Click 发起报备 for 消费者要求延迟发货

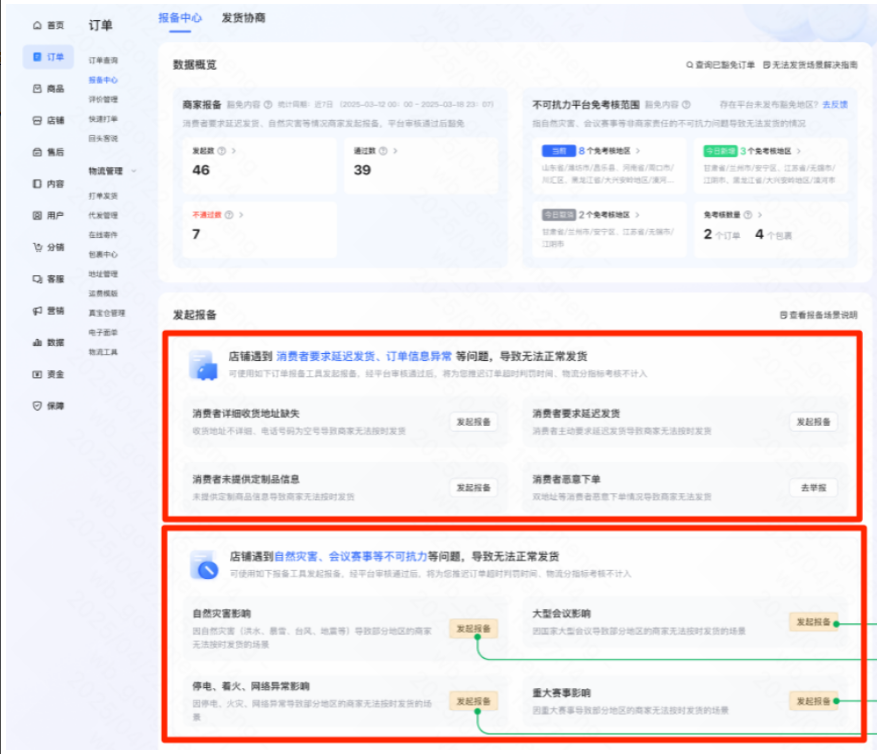tap(814, 422)
